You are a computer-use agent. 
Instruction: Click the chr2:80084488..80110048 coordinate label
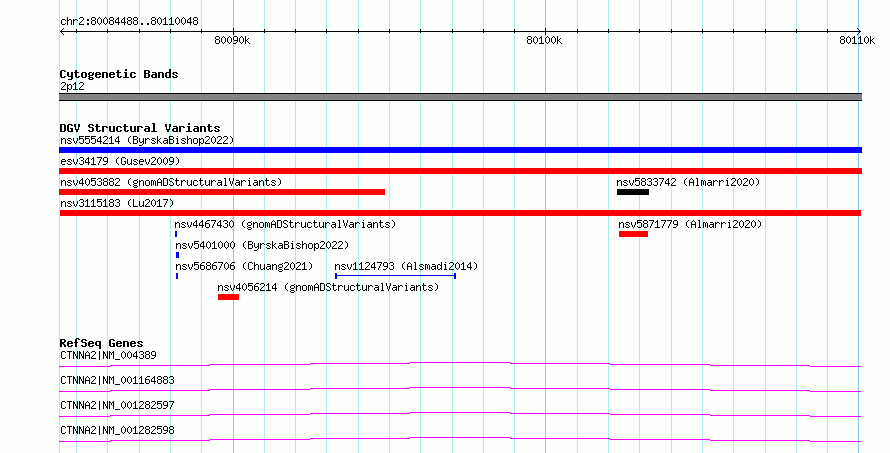click(x=129, y=22)
